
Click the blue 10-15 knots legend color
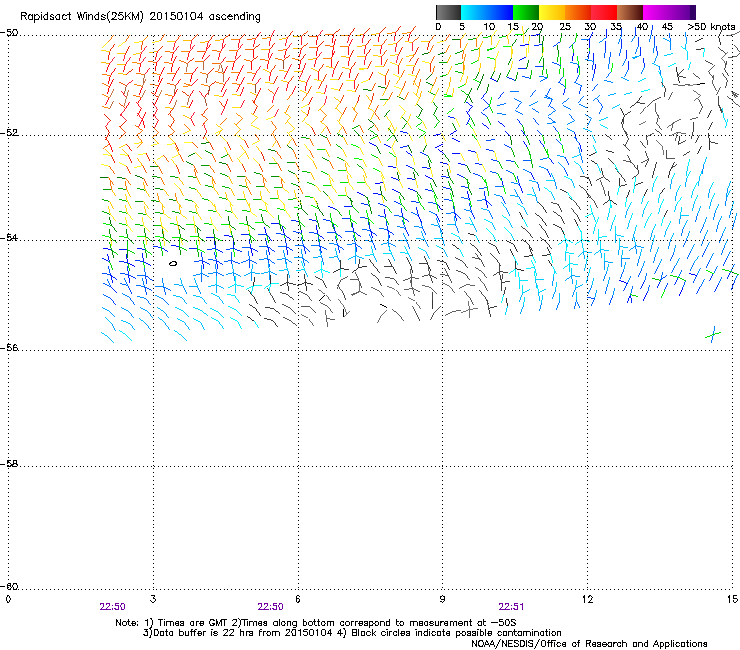[500, 12]
